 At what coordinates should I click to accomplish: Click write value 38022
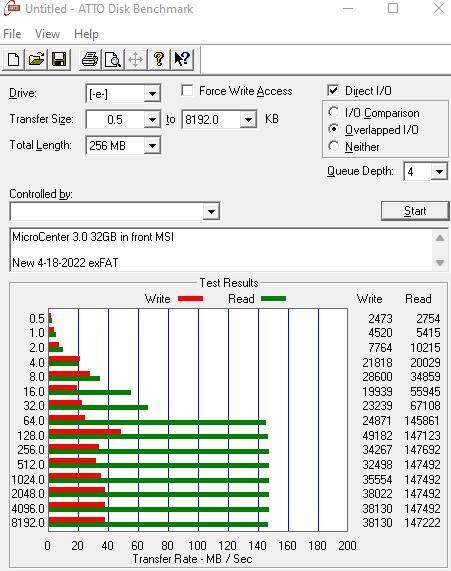click(377, 494)
